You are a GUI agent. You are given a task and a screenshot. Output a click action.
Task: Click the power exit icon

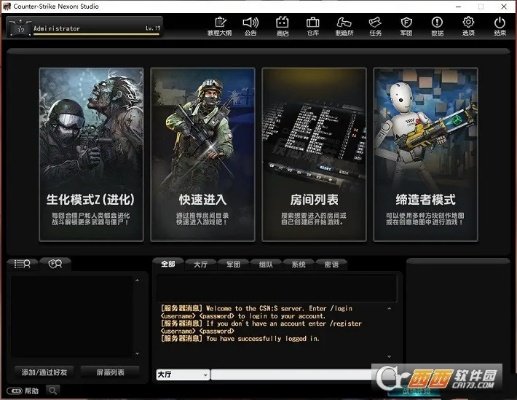pos(500,26)
